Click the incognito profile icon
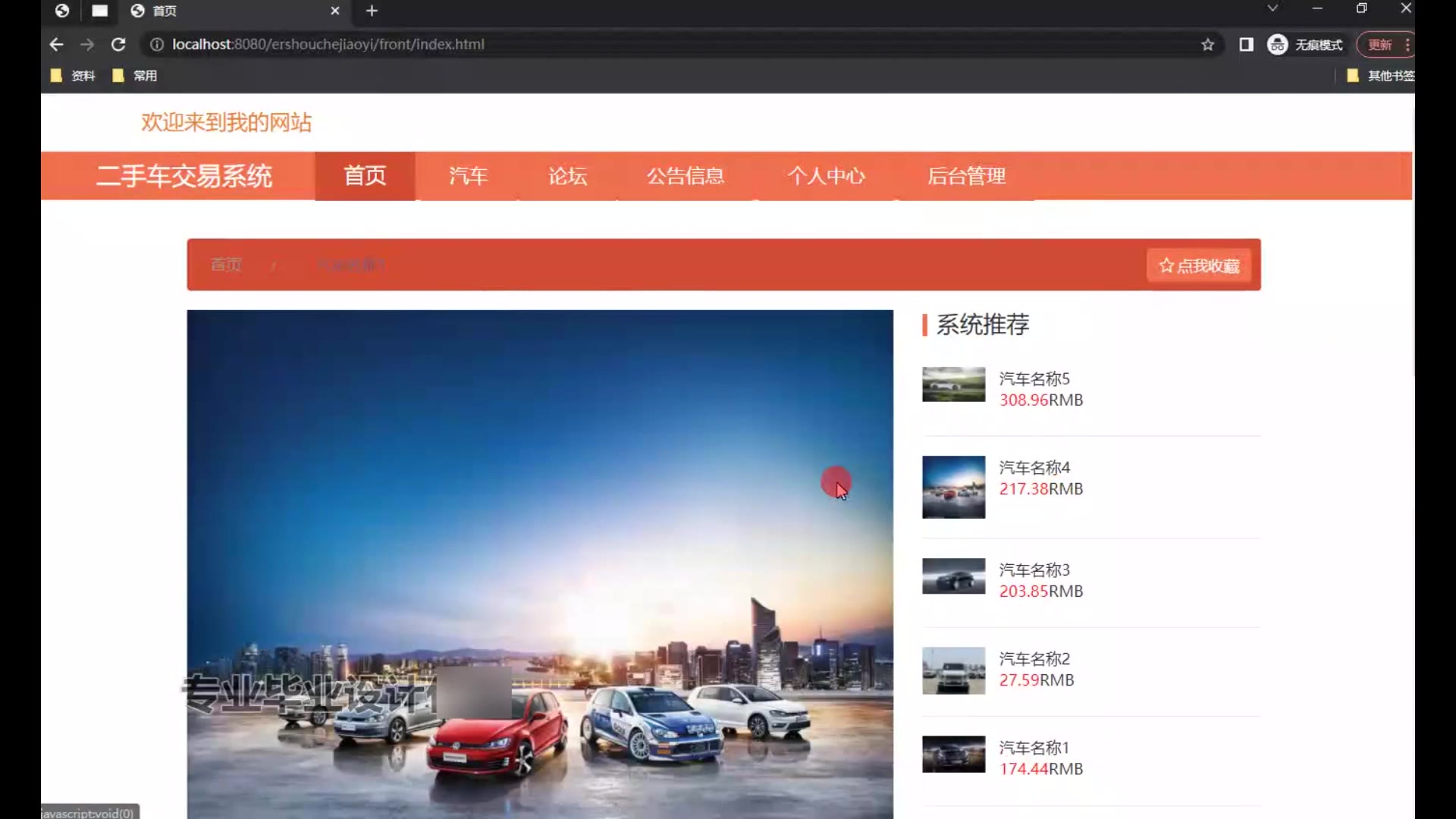Screen dimensions: 1456x819 tap(1278, 45)
